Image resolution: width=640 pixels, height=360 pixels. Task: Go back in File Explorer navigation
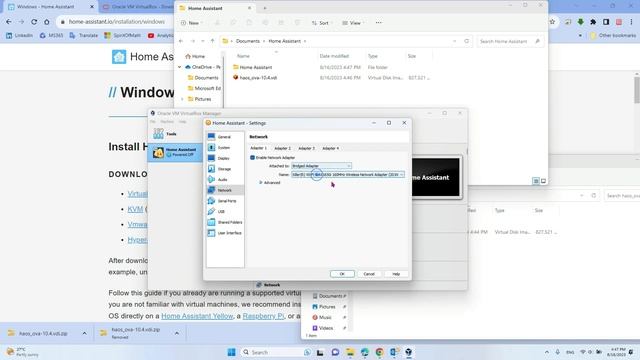pos(181,41)
